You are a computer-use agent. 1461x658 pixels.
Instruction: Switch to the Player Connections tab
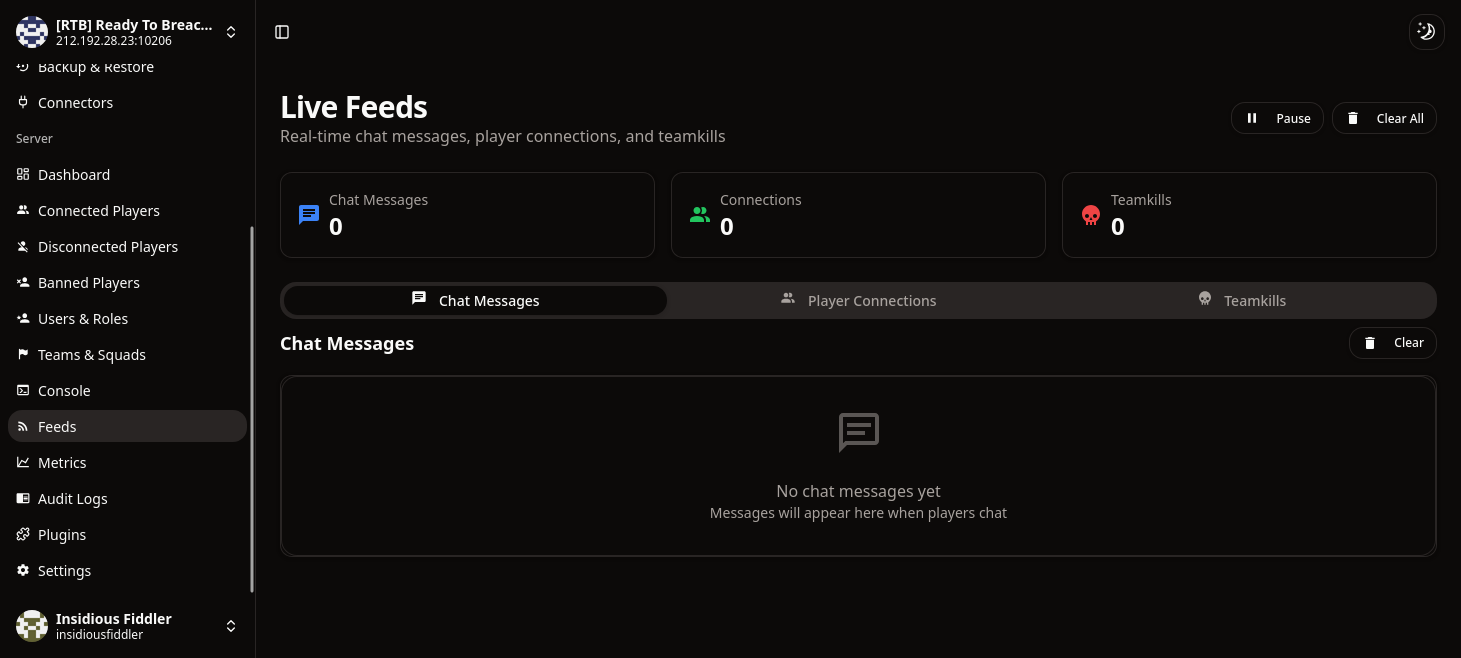858,300
